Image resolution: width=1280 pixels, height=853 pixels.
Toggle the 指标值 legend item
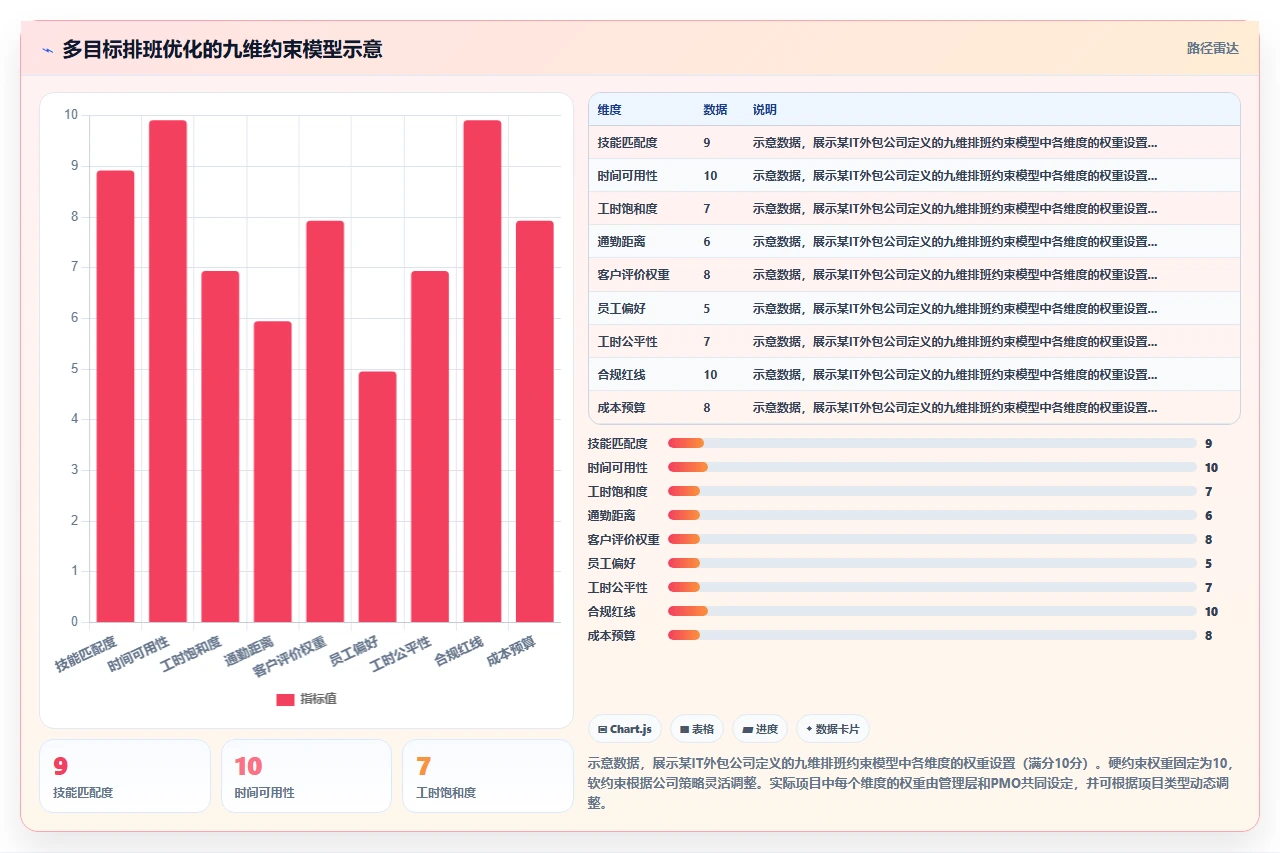307,699
